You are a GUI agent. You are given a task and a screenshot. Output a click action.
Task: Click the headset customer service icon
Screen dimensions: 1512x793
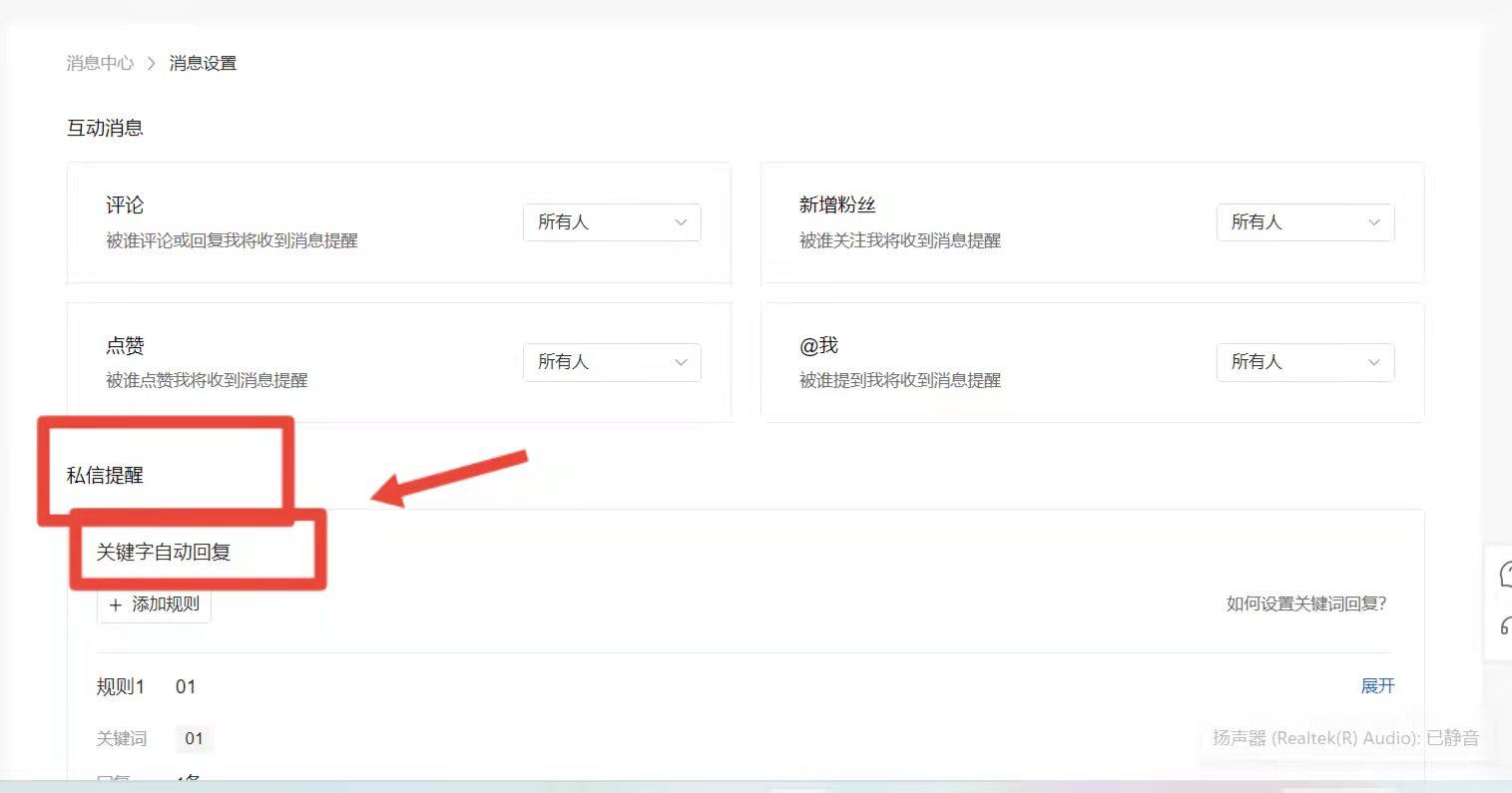click(x=1505, y=628)
